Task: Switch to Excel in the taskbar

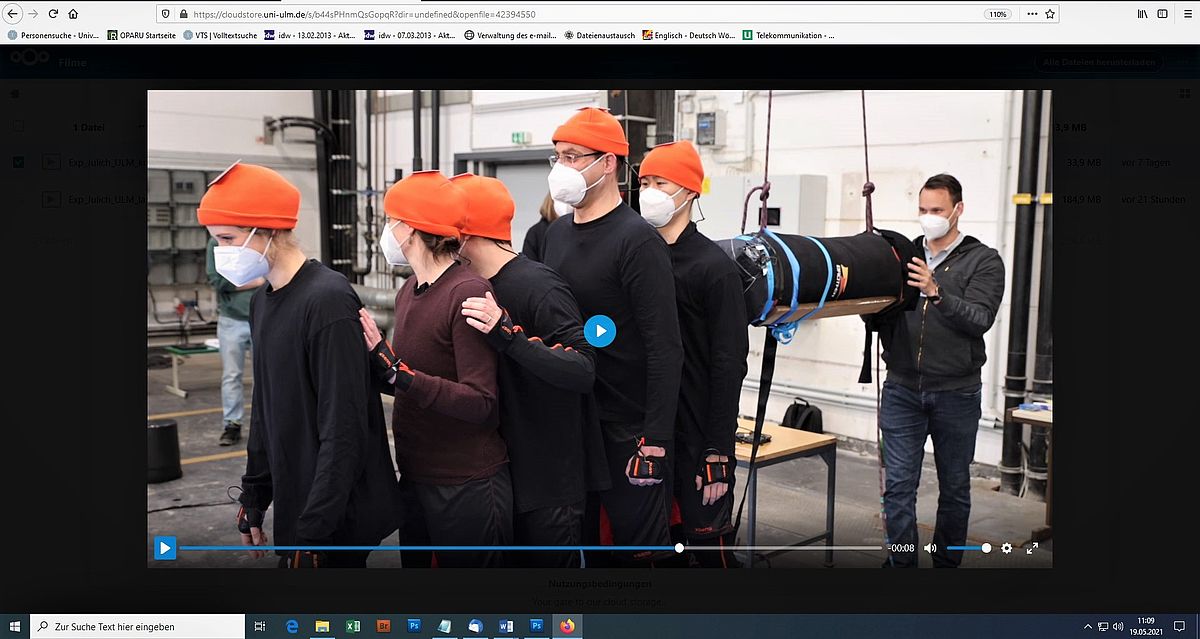Action: click(x=353, y=626)
